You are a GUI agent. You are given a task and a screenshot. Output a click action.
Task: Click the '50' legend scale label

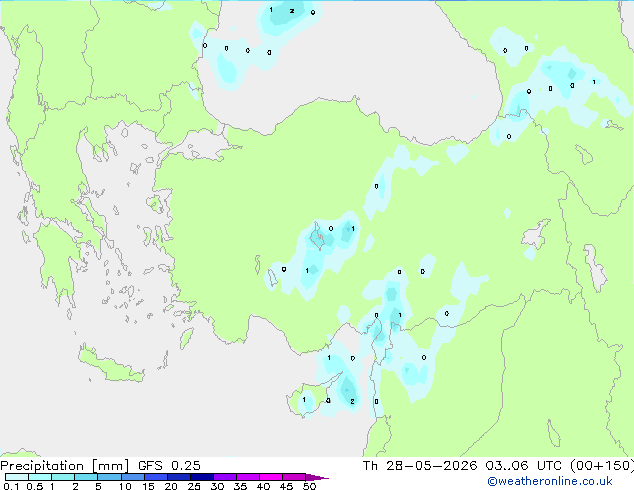(x=309, y=486)
